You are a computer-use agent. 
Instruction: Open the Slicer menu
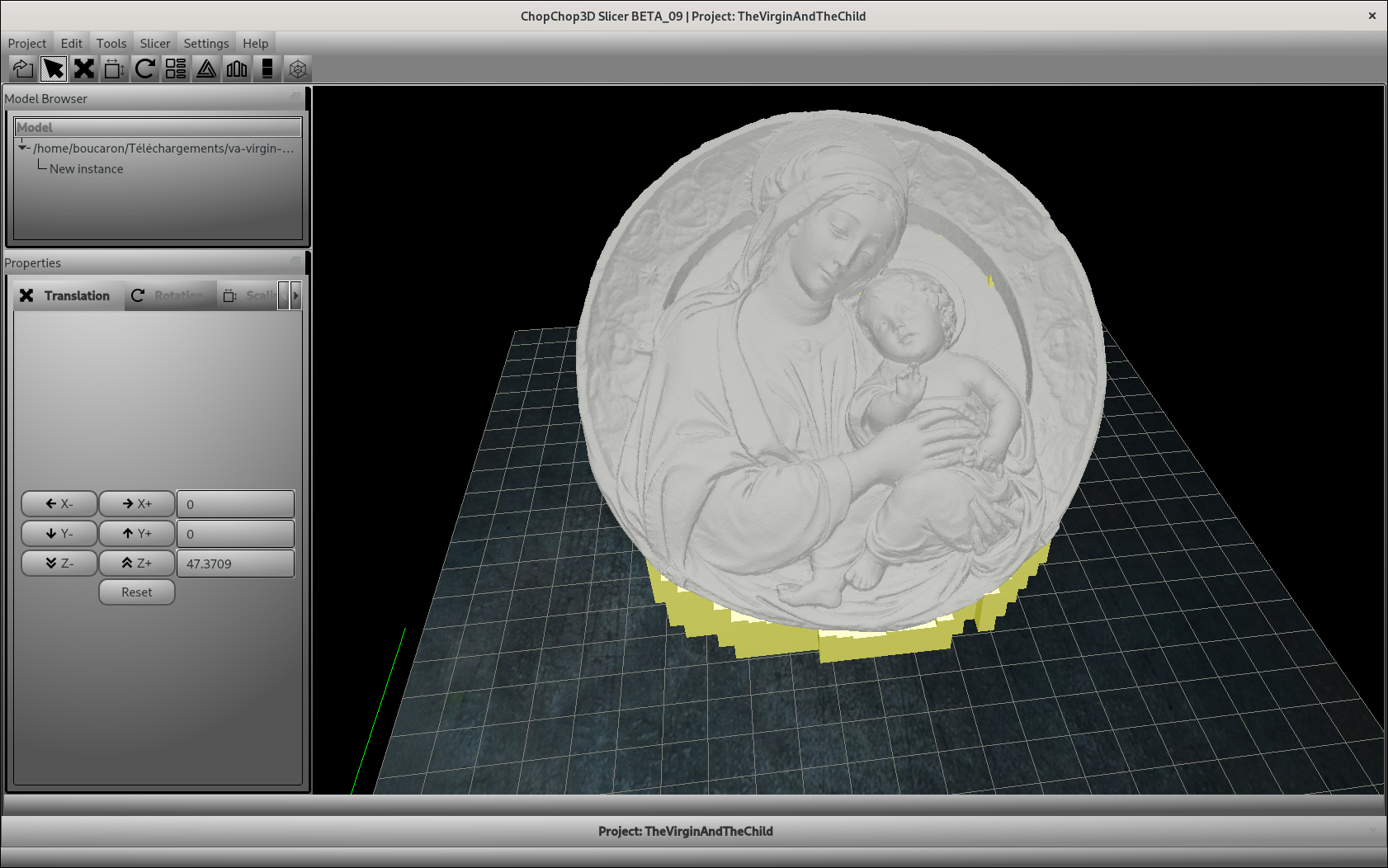pos(155,43)
